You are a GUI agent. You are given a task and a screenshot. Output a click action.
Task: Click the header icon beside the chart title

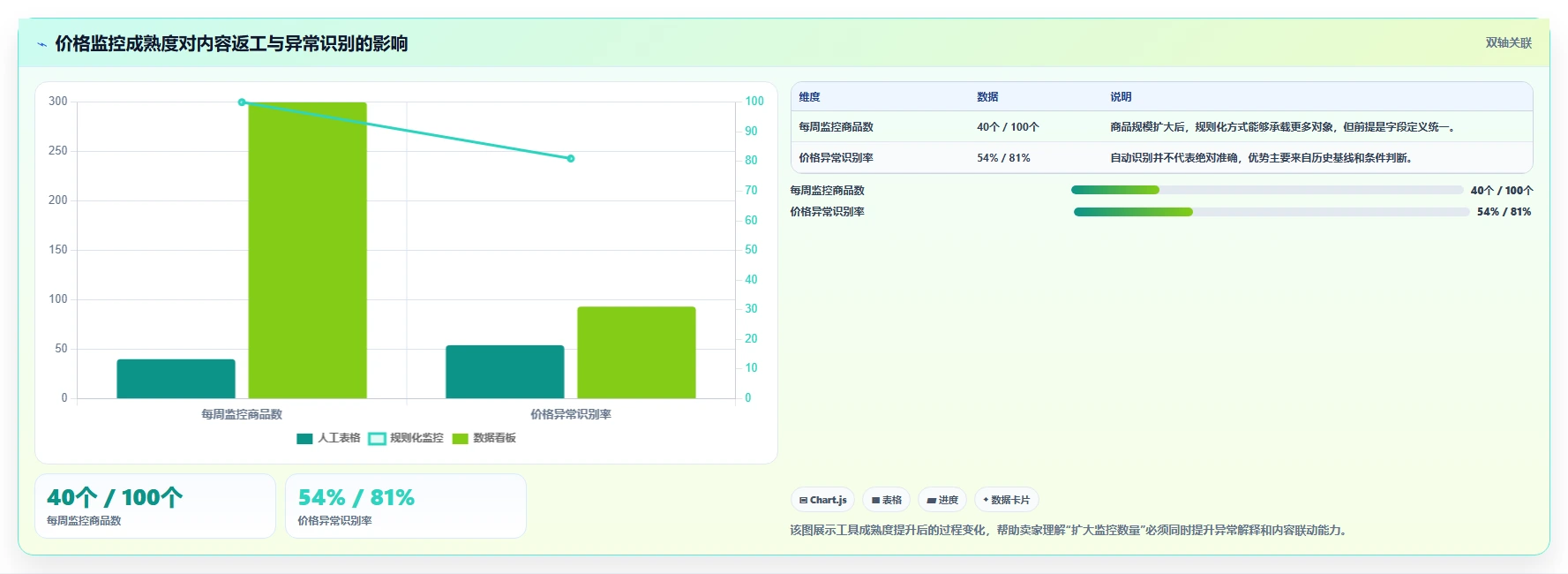(41, 44)
